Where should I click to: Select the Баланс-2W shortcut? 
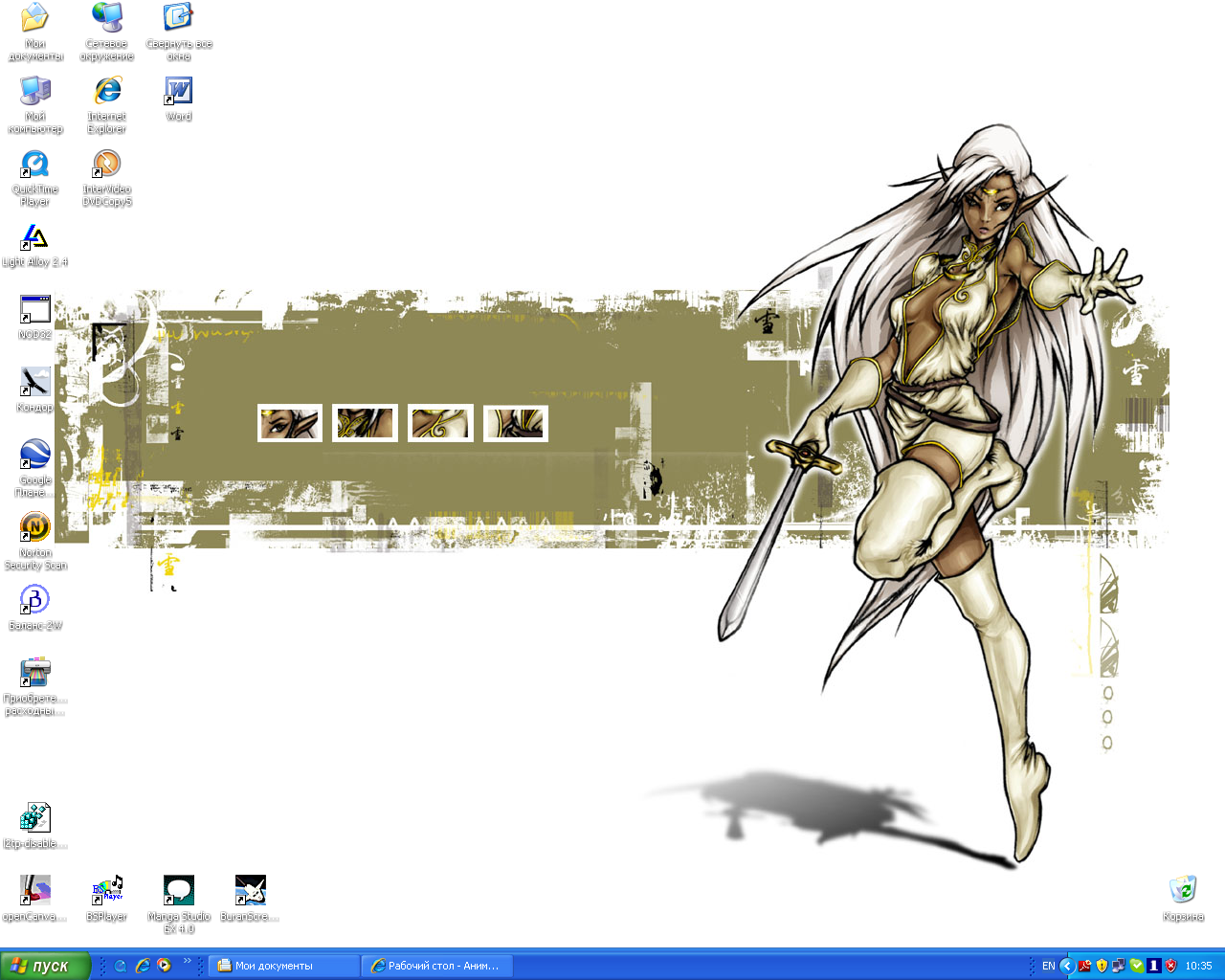click(x=35, y=608)
